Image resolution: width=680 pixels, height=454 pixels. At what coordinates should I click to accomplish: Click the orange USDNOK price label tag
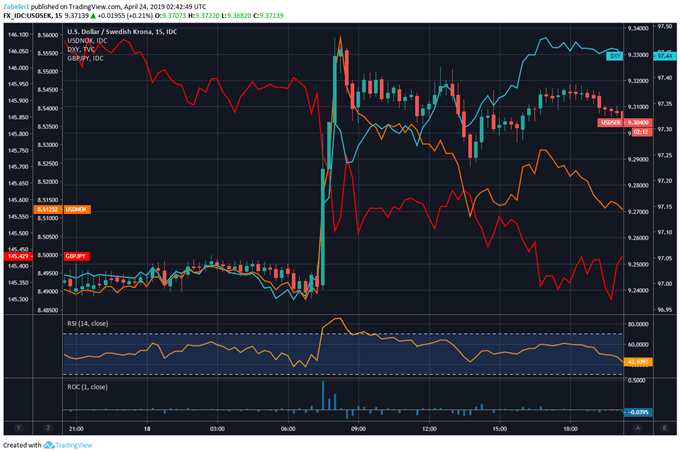(x=77, y=209)
